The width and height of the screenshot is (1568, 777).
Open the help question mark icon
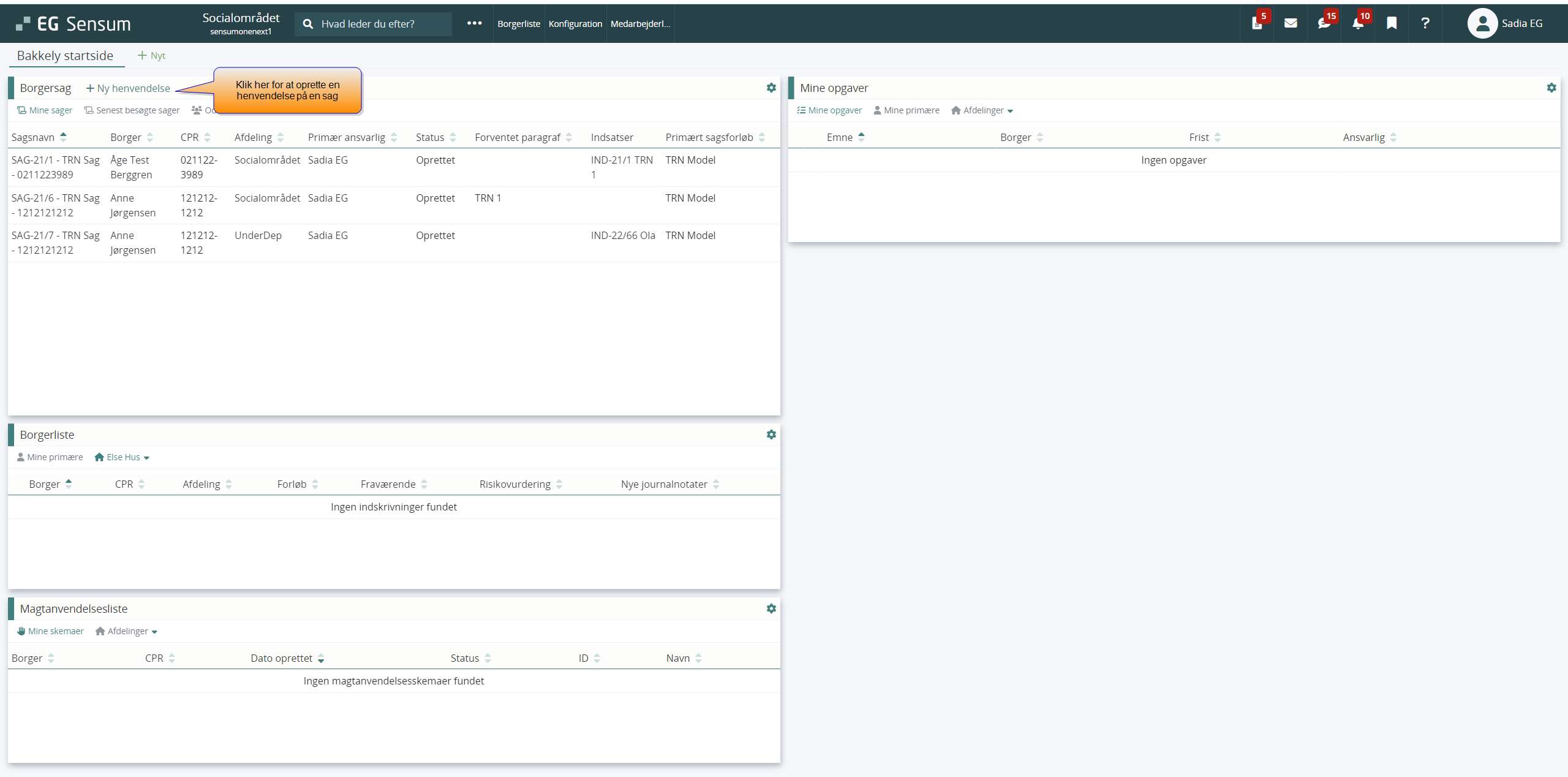point(1425,23)
